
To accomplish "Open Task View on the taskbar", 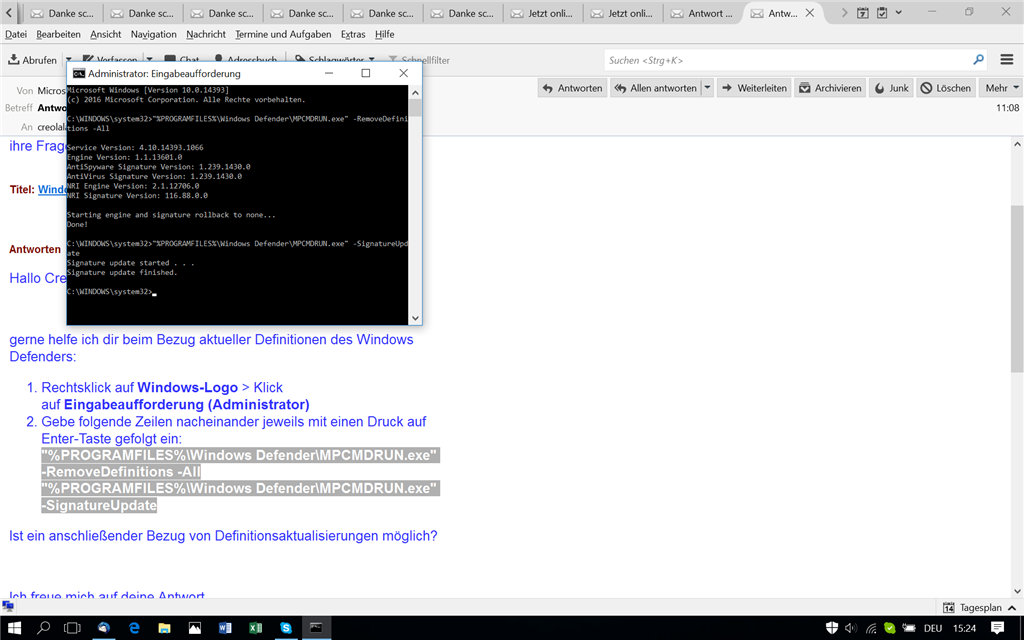I will (x=72, y=628).
